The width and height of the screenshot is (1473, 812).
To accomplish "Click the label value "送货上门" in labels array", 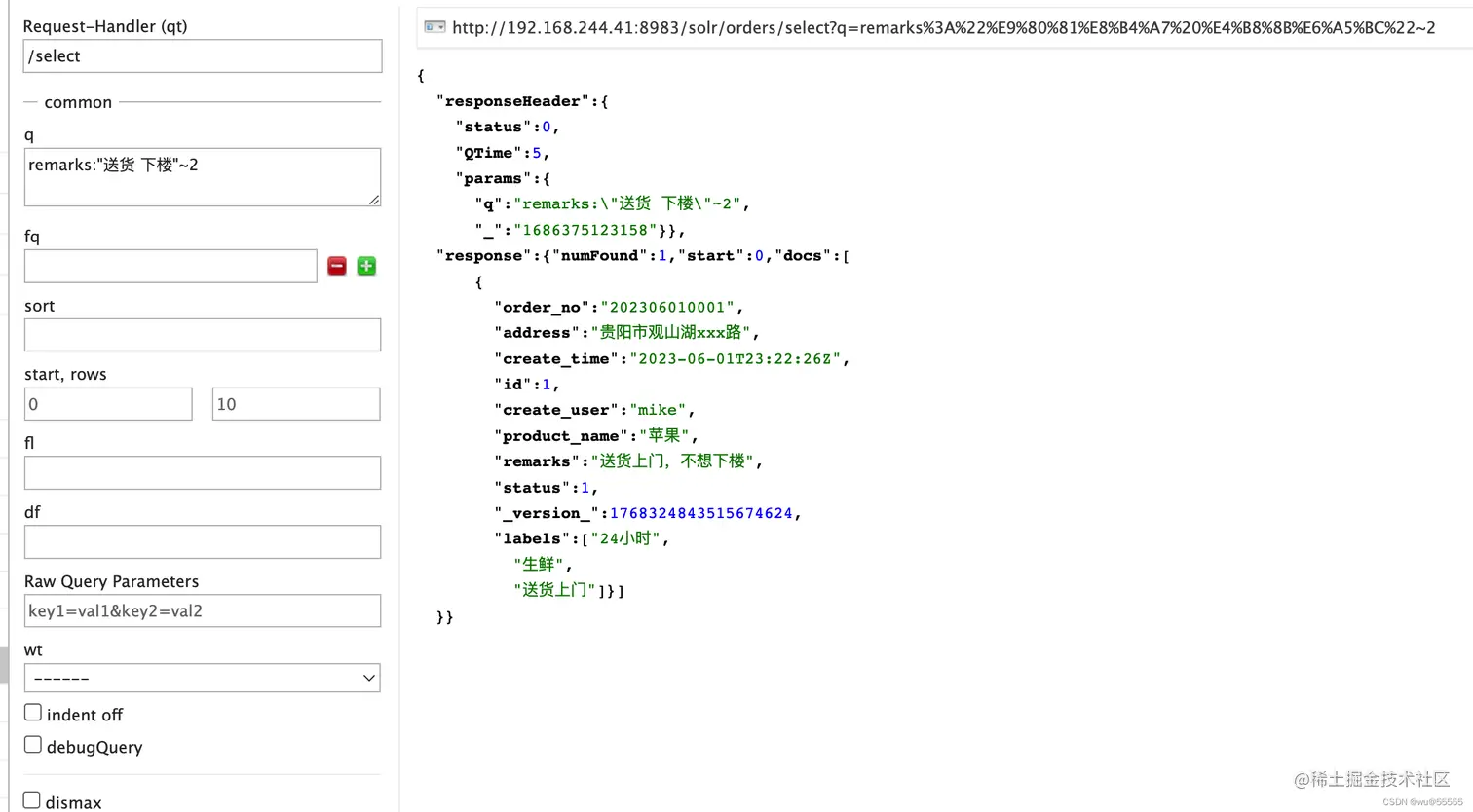I will 554,590.
